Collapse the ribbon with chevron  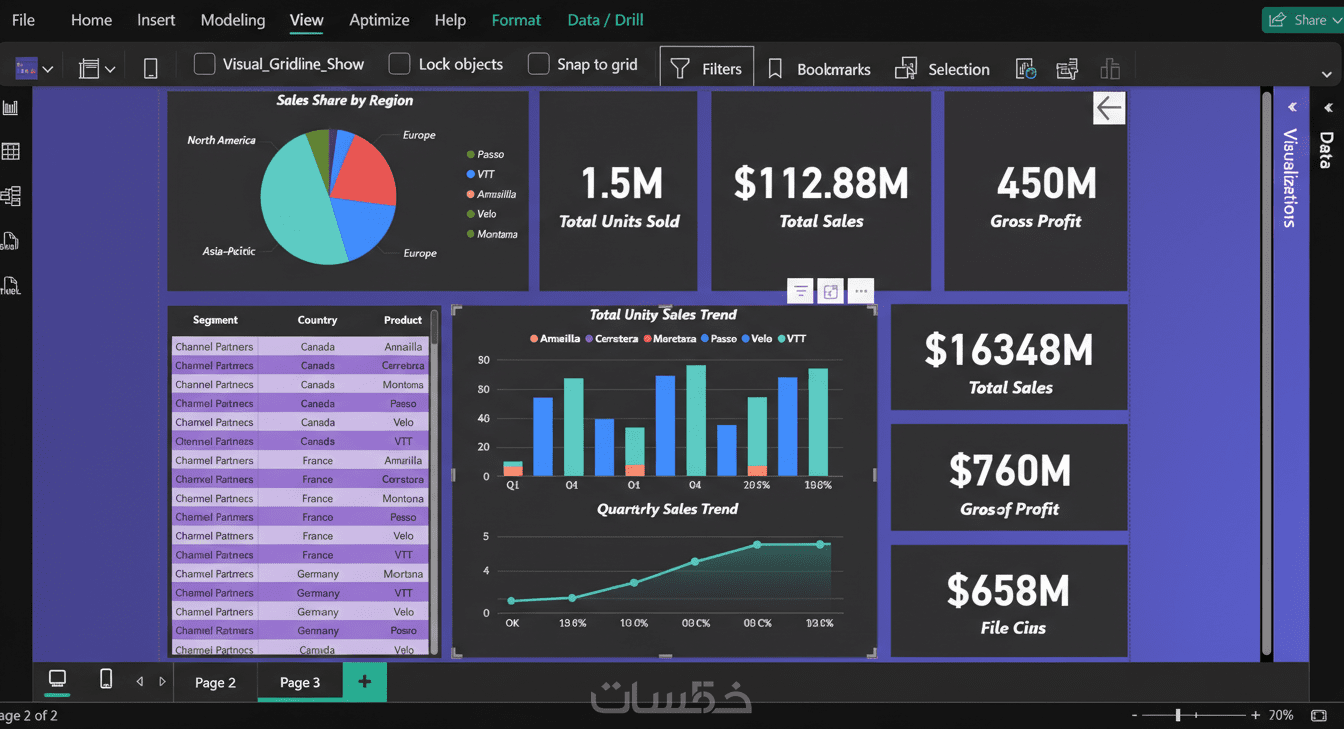point(1326,74)
